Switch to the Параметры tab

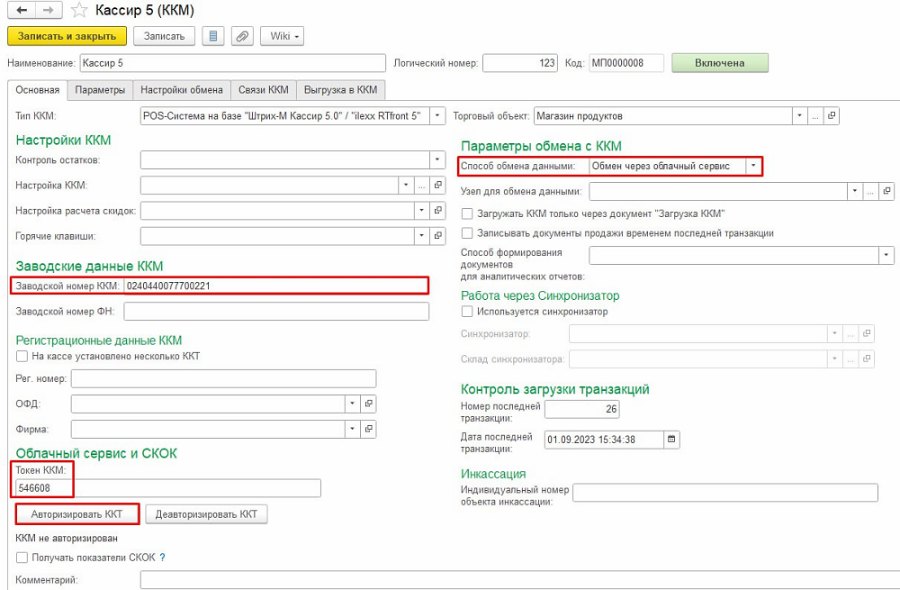[x=100, y=90]
